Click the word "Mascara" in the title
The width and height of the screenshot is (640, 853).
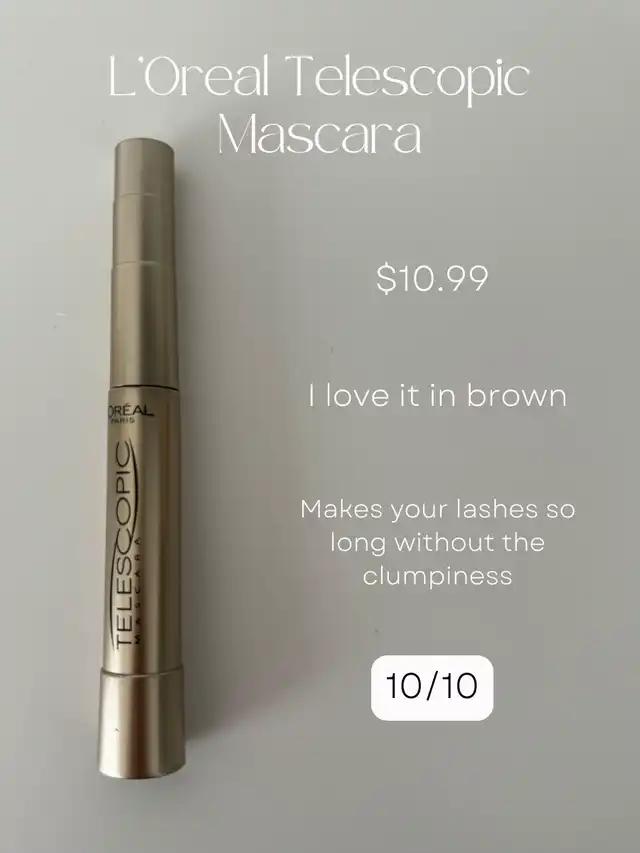pyautogui.click(x=319, y=134)
